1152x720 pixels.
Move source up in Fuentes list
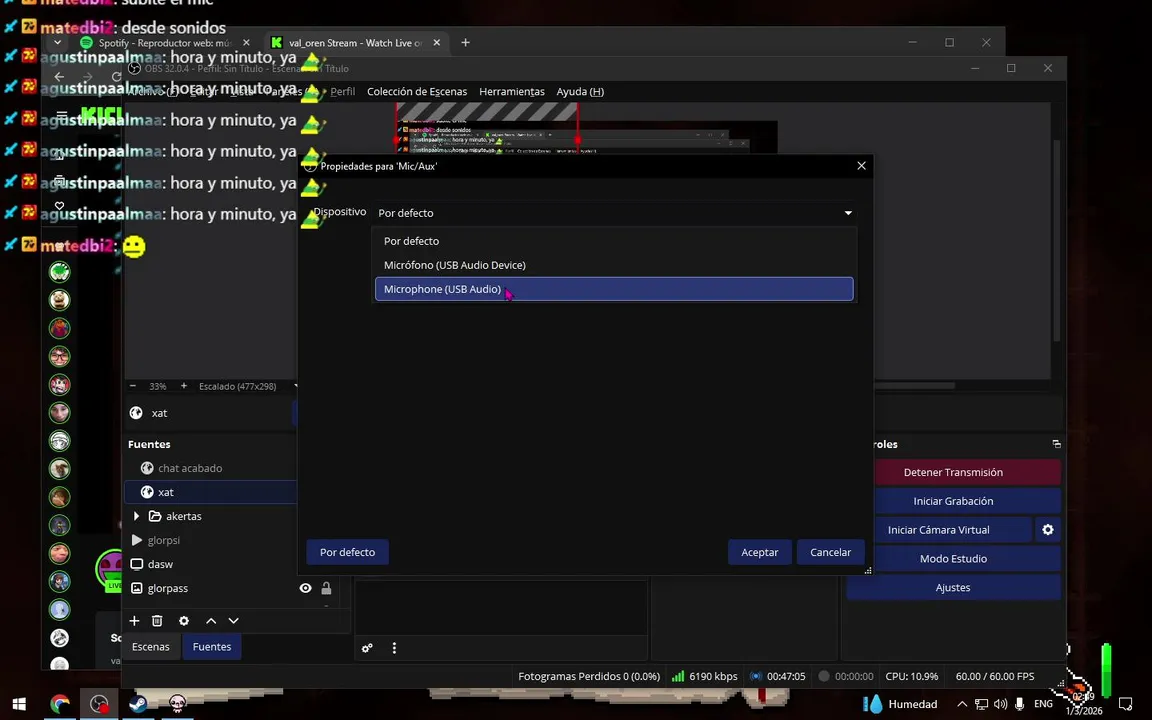(211, 621)
